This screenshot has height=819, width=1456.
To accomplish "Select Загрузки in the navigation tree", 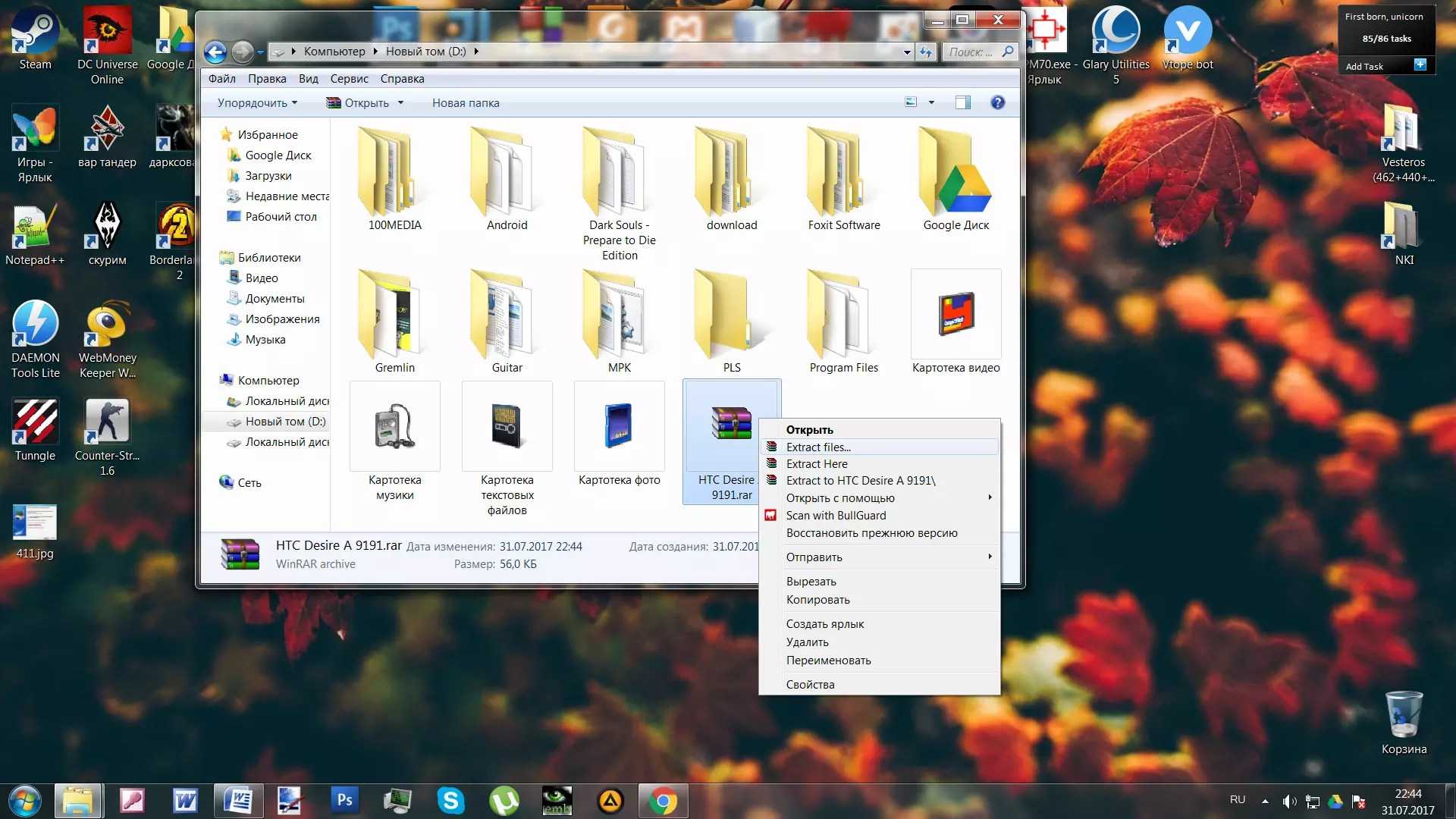I will (268, 176).
